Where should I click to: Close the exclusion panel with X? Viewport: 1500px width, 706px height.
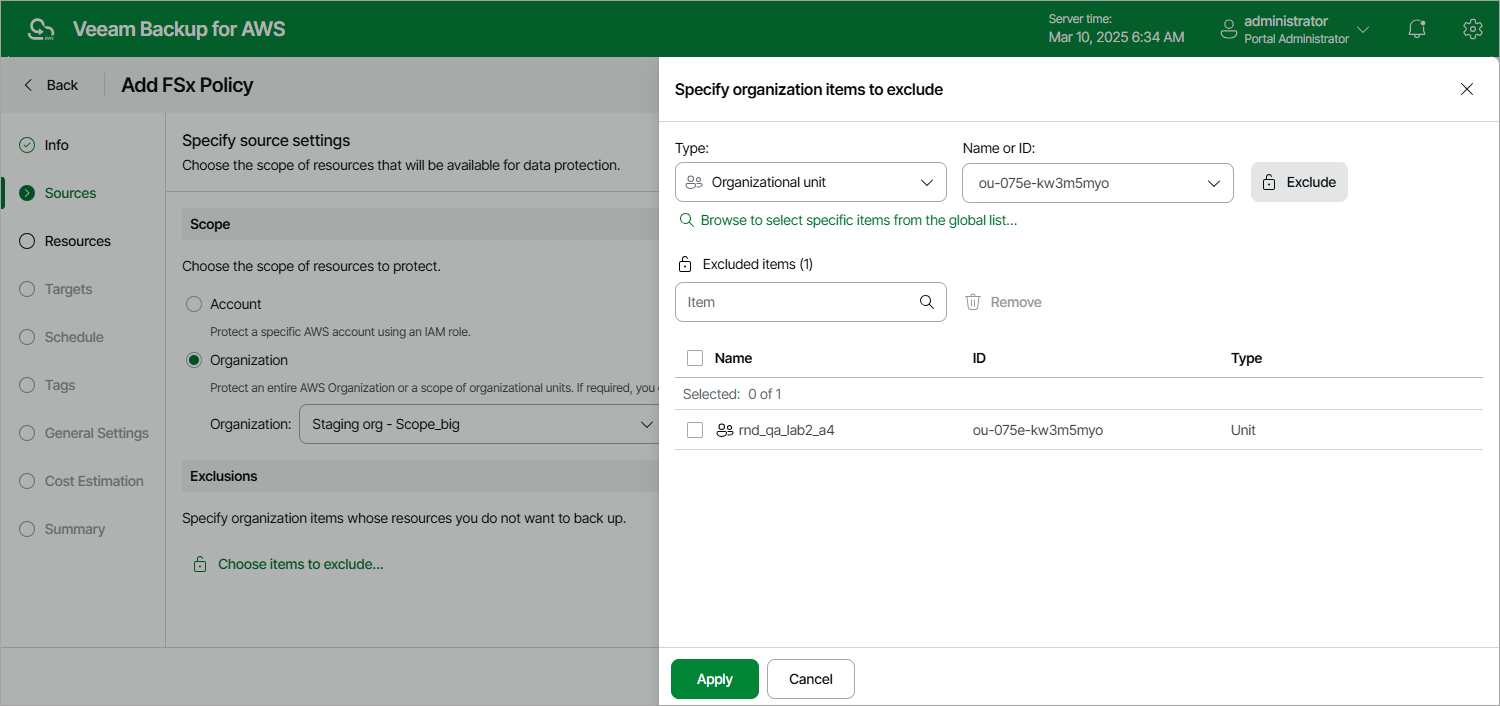[1467, 89]
